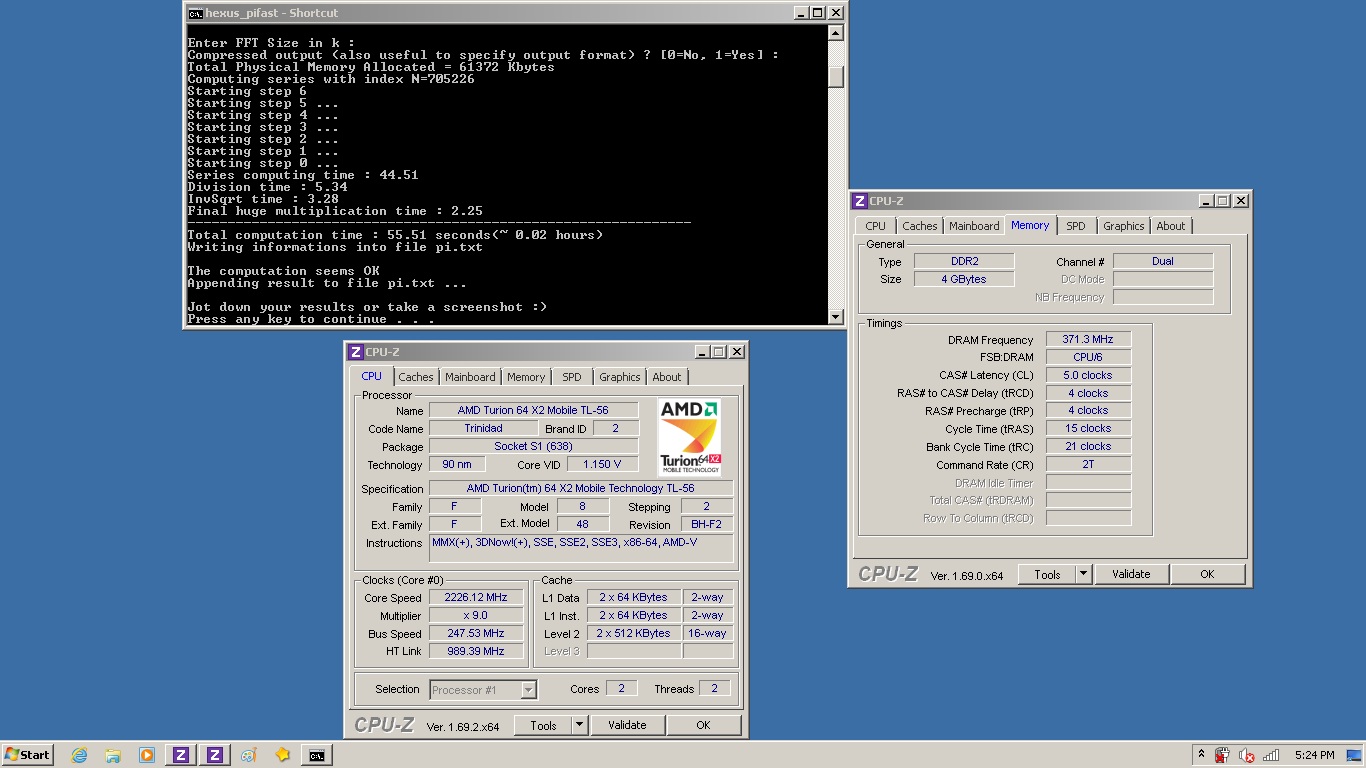The image size is (1366, 768).
Task: Show hidden tray icons chevron
Action: tap(1201, 755)
